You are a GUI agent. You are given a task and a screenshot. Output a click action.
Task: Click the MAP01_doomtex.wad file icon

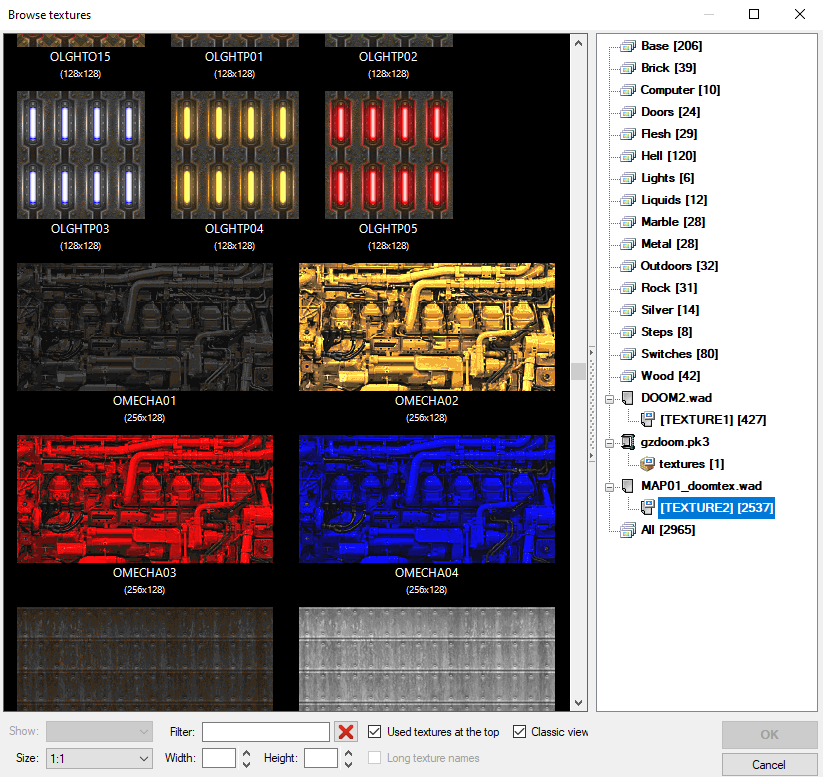(x=628, y=486)
